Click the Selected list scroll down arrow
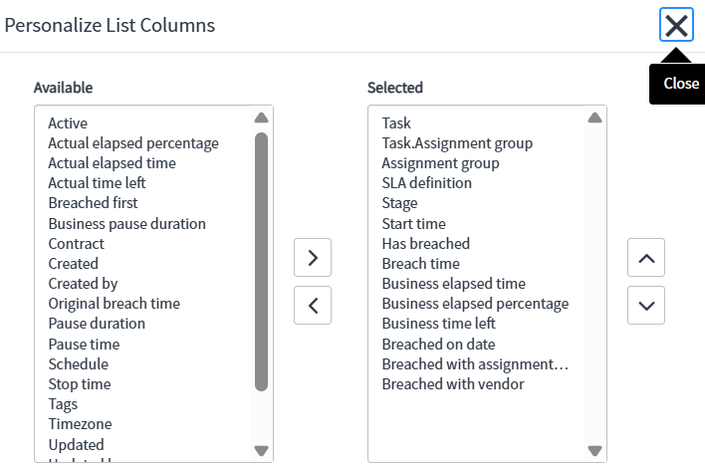 595,450
